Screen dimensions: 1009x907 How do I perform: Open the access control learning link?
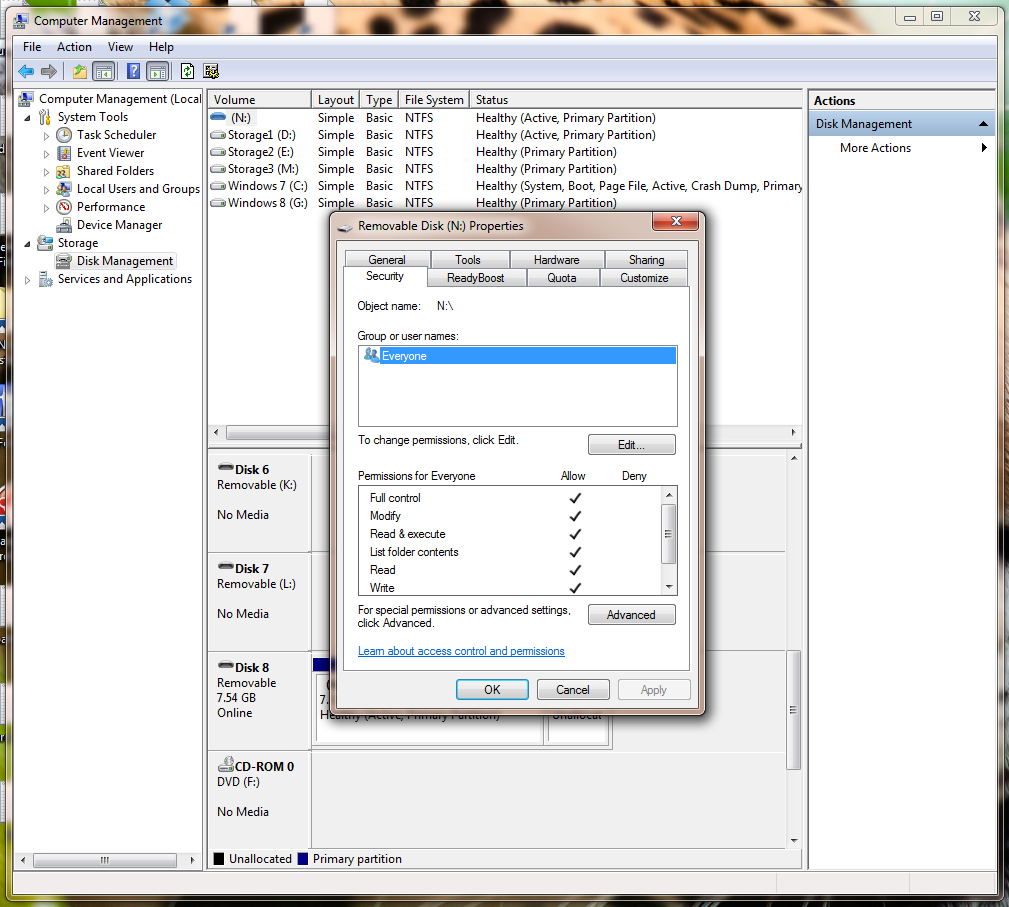tap(461, 650)
